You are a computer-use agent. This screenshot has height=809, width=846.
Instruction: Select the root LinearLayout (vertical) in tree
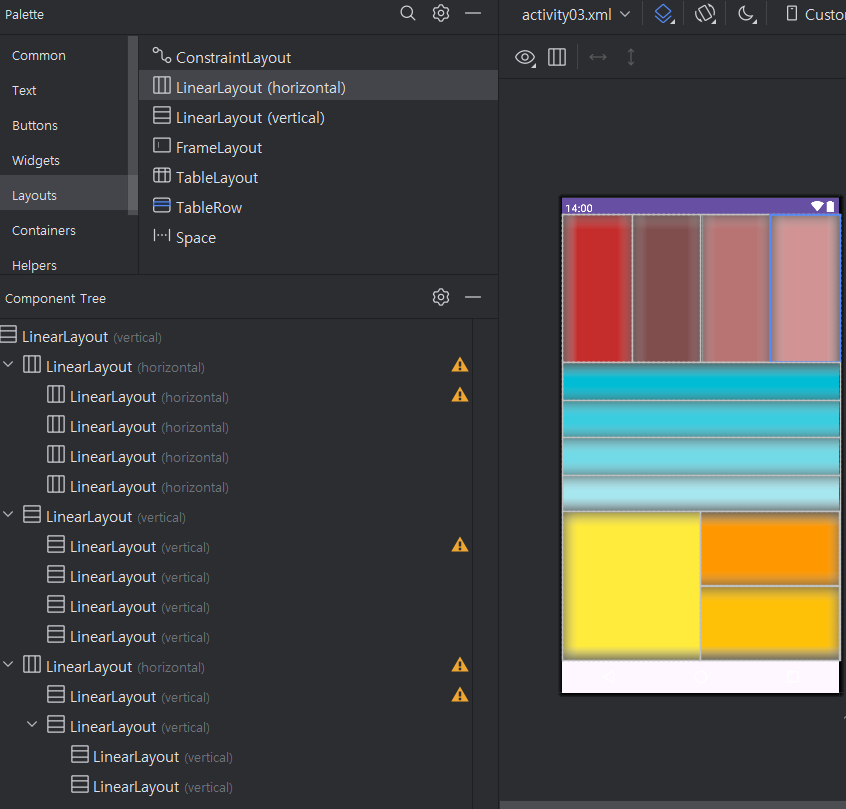pyautogui.click(x=91, y=337)
